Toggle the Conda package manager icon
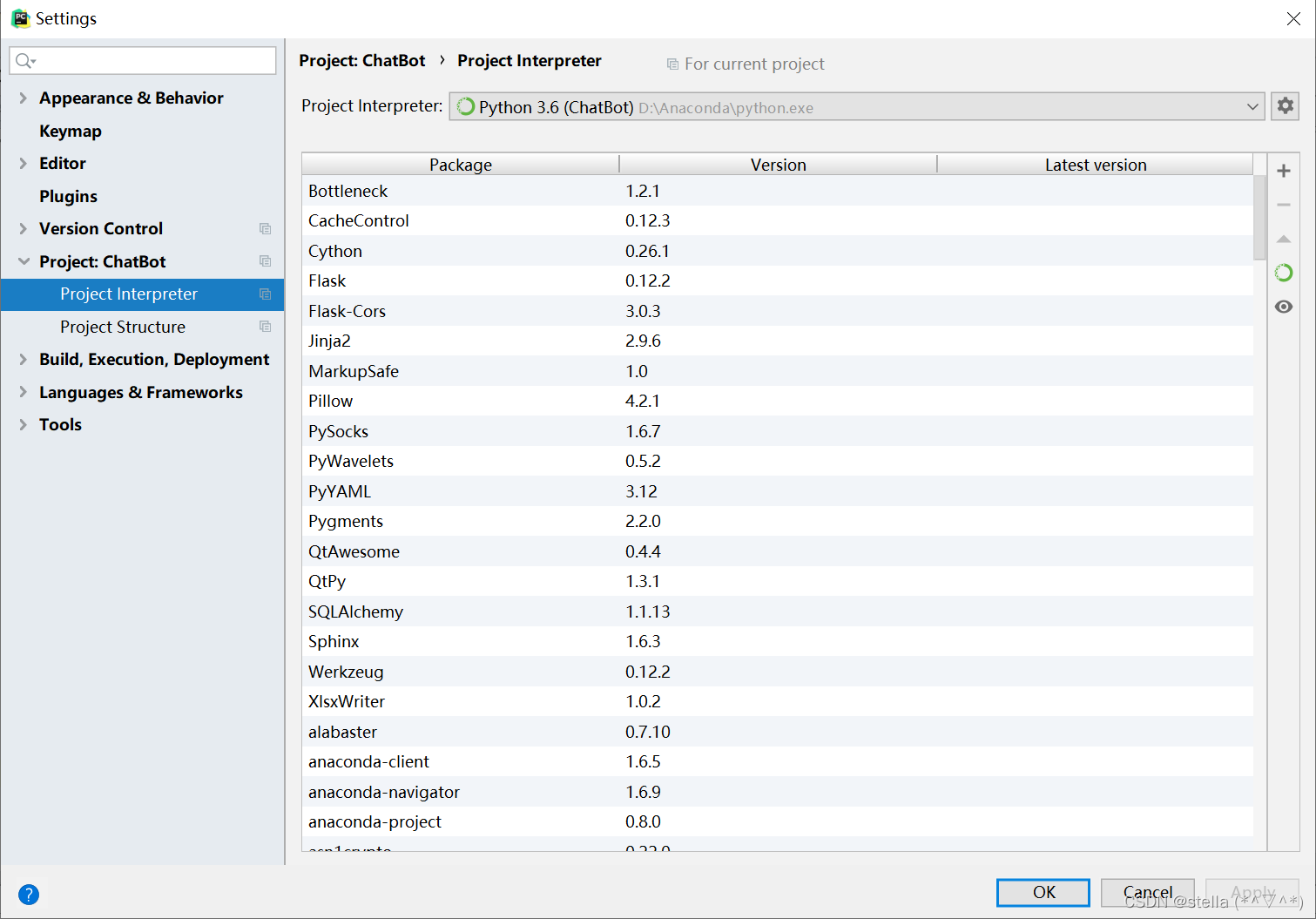 tap(1283, 272)
